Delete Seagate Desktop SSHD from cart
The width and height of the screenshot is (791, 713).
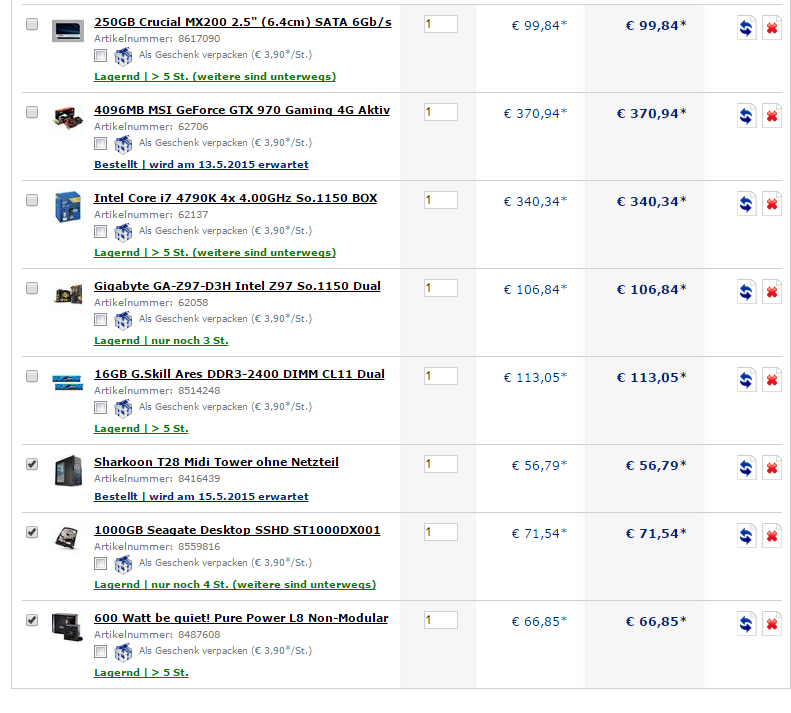pyautogui.click(x=772, y=536)
